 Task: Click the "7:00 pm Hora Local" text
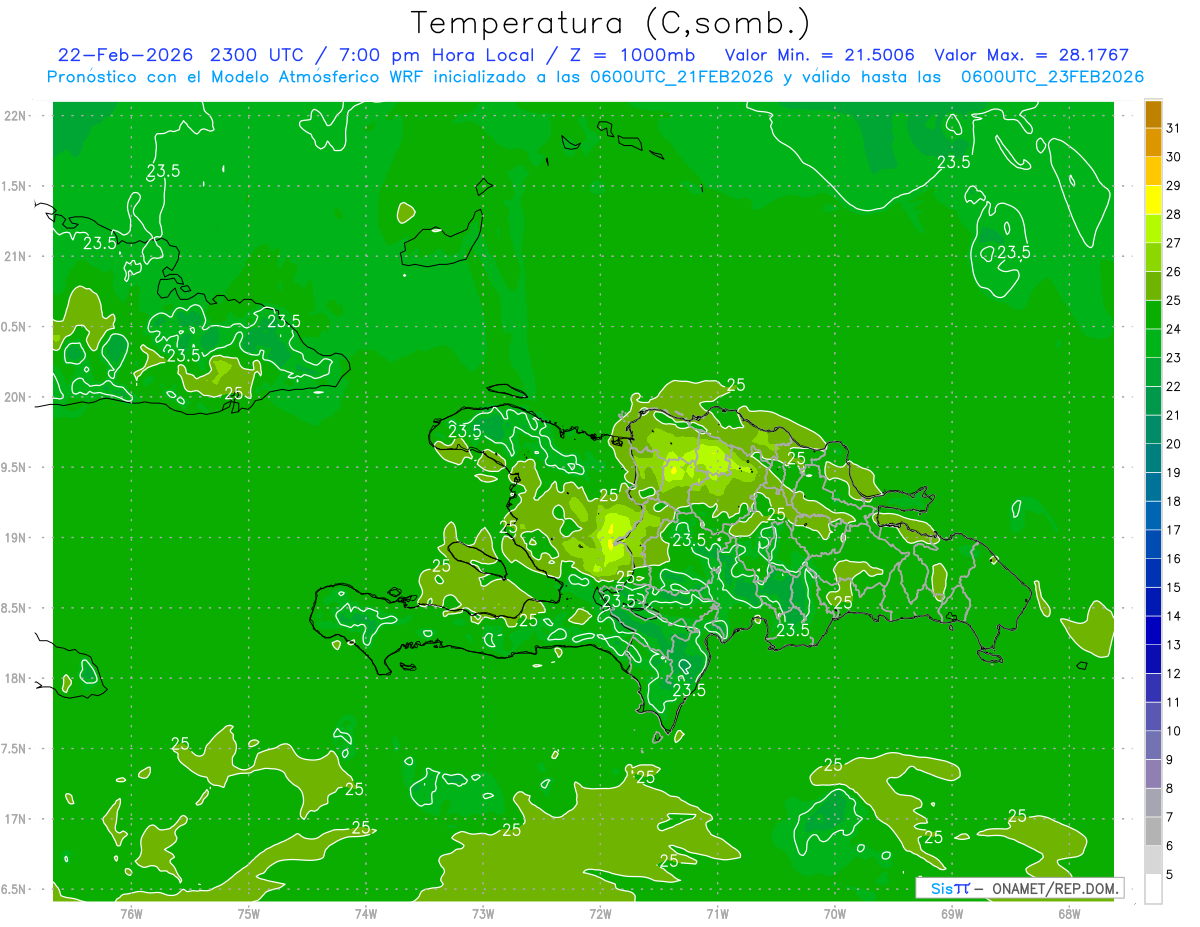(x=435, y=55)
